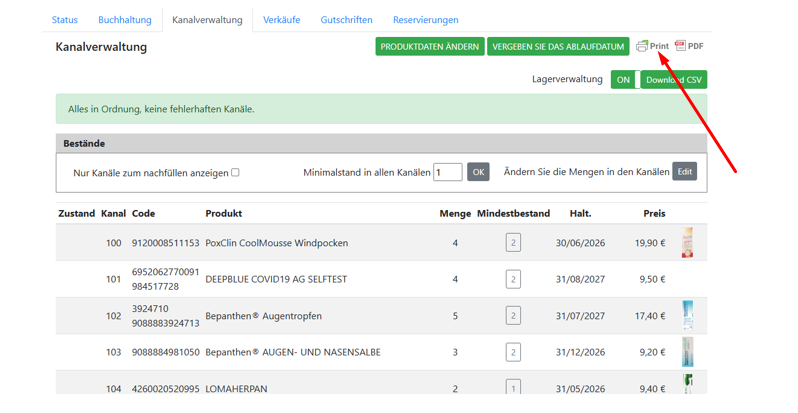Click Mindestbestand box for channel 101
Image resolution: width=798 pixels, height=413 pixels.
click(x=513, y=279)
